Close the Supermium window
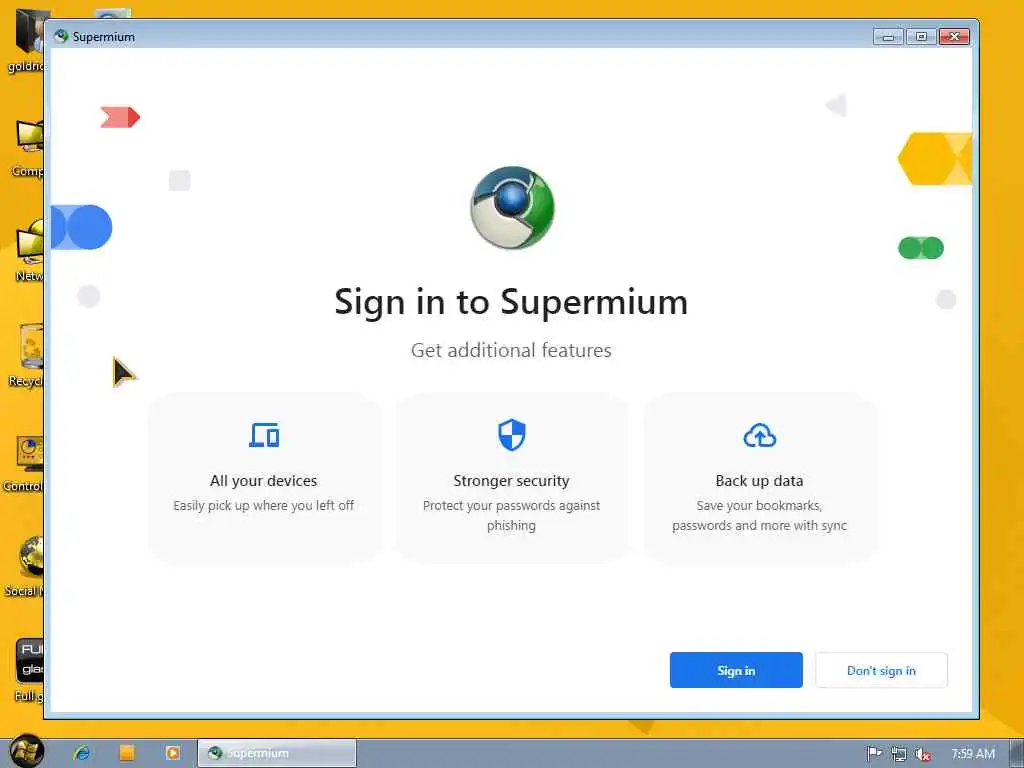The width and height of the screenshot is (1024, 768). (x=954, y=37)
